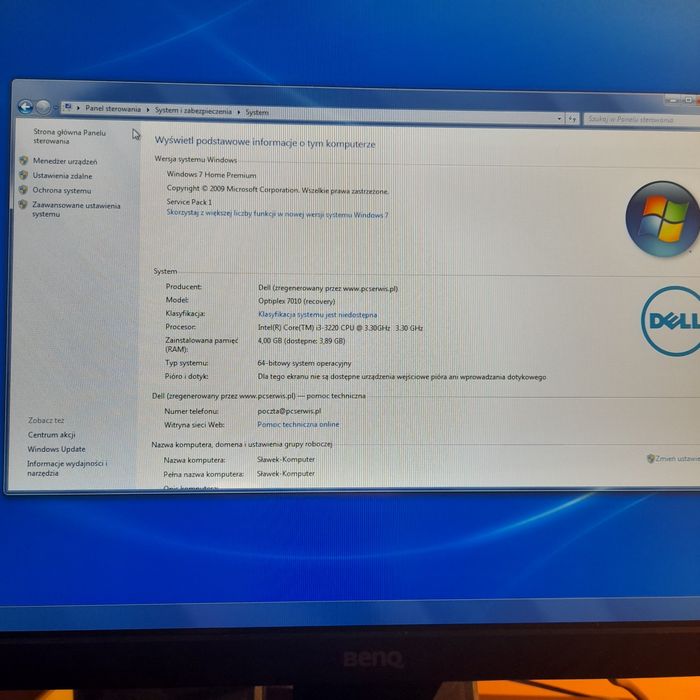This screenshot has width=700, height=700.
Task: Select System i zabezpieczenia breadcrumb
Action: (x=193, y=111)
